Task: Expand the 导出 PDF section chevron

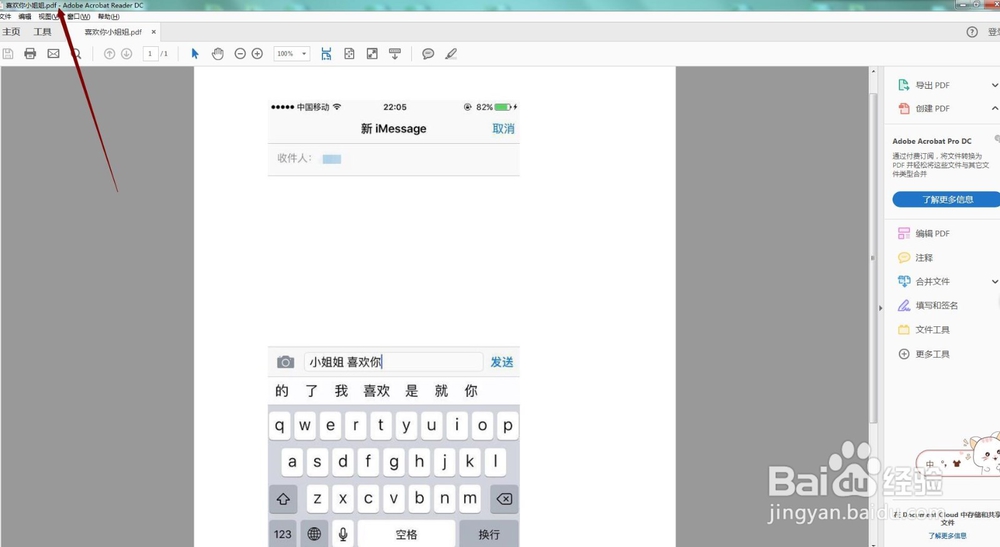Action: [x=994, y=85]
